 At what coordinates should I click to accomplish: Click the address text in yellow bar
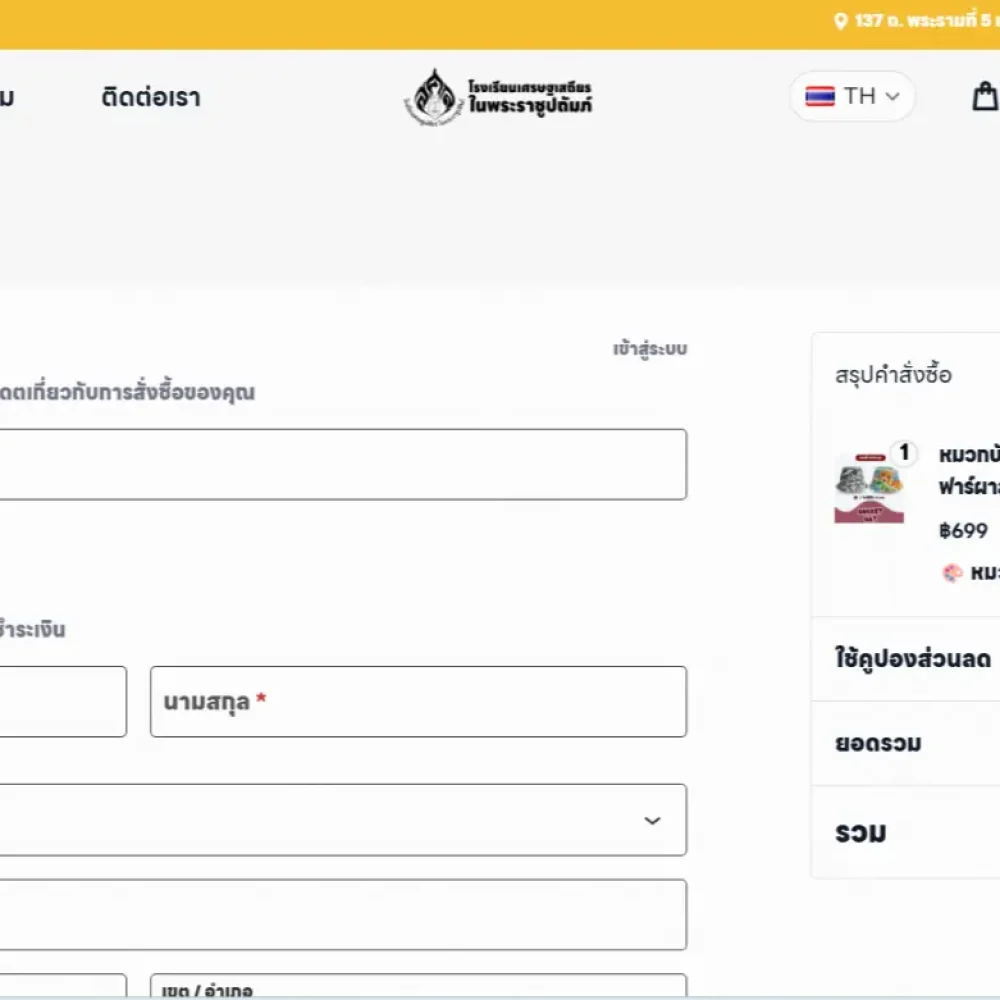click(926, 21)
